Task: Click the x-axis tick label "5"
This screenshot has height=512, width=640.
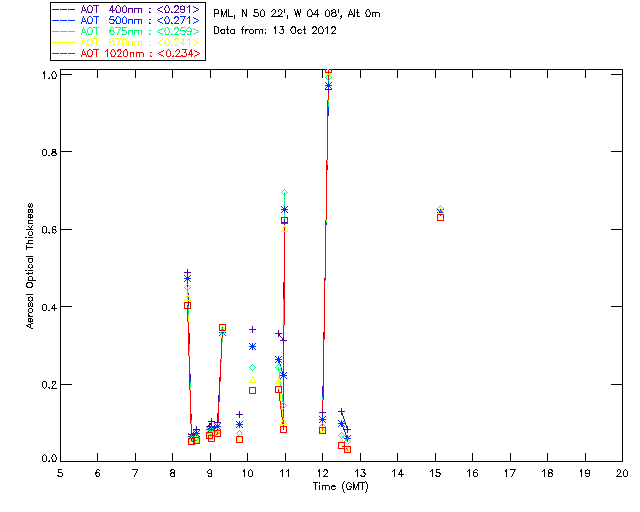Action: [60, 473]
